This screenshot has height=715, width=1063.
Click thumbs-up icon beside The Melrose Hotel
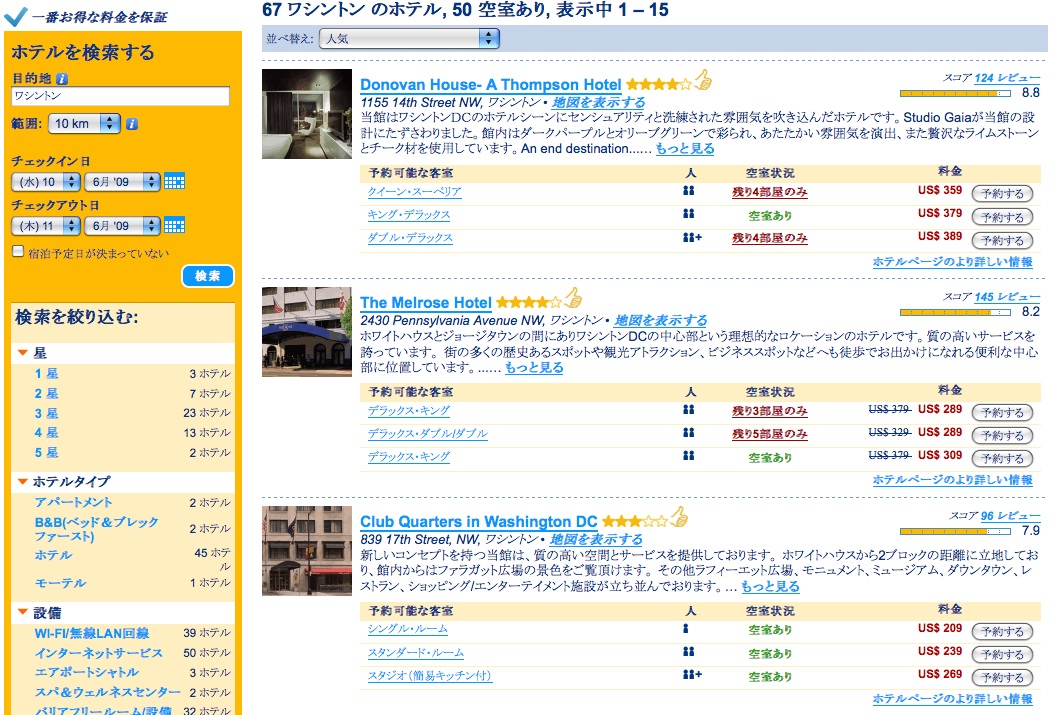point(572,298)
